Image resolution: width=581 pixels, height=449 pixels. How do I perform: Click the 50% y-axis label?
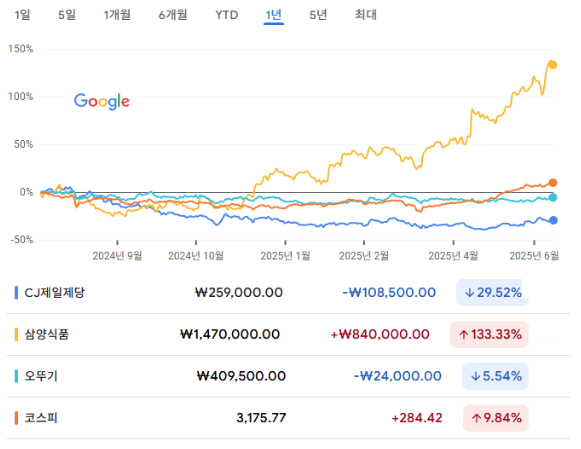(x=24, y=144)
